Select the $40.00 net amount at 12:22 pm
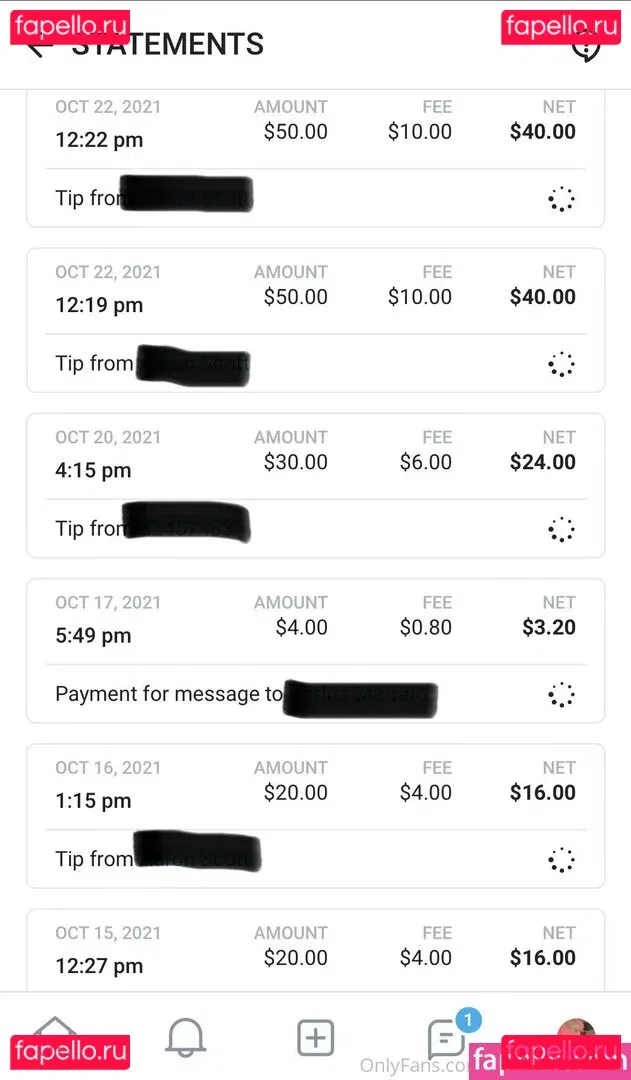Image resolution: width=631 pixels, height=1080 pixels. 542,132
